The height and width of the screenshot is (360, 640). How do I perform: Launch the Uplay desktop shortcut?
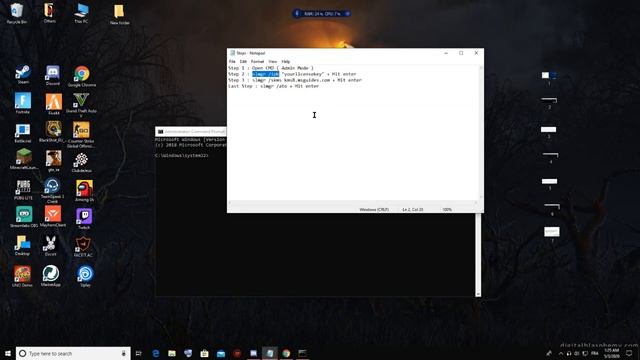(85, 276)
